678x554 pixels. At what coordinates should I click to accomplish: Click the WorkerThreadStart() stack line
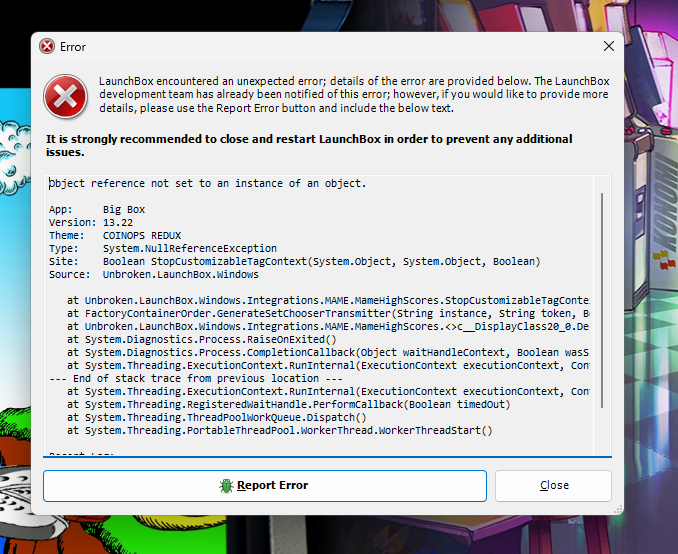(279, 430)
